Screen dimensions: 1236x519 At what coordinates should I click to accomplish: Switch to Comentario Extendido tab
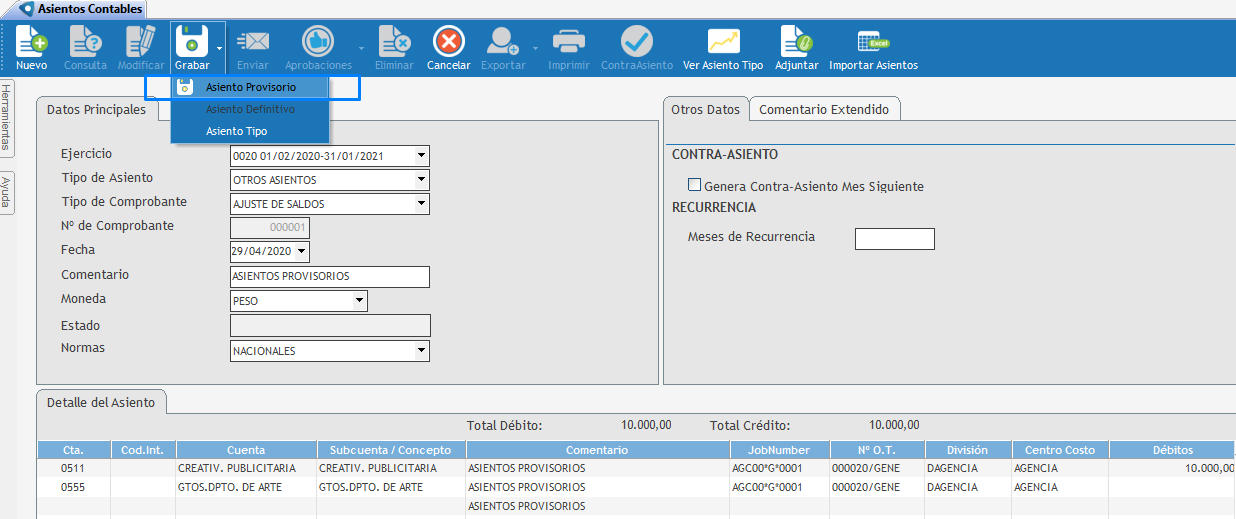tap(825, 110)
